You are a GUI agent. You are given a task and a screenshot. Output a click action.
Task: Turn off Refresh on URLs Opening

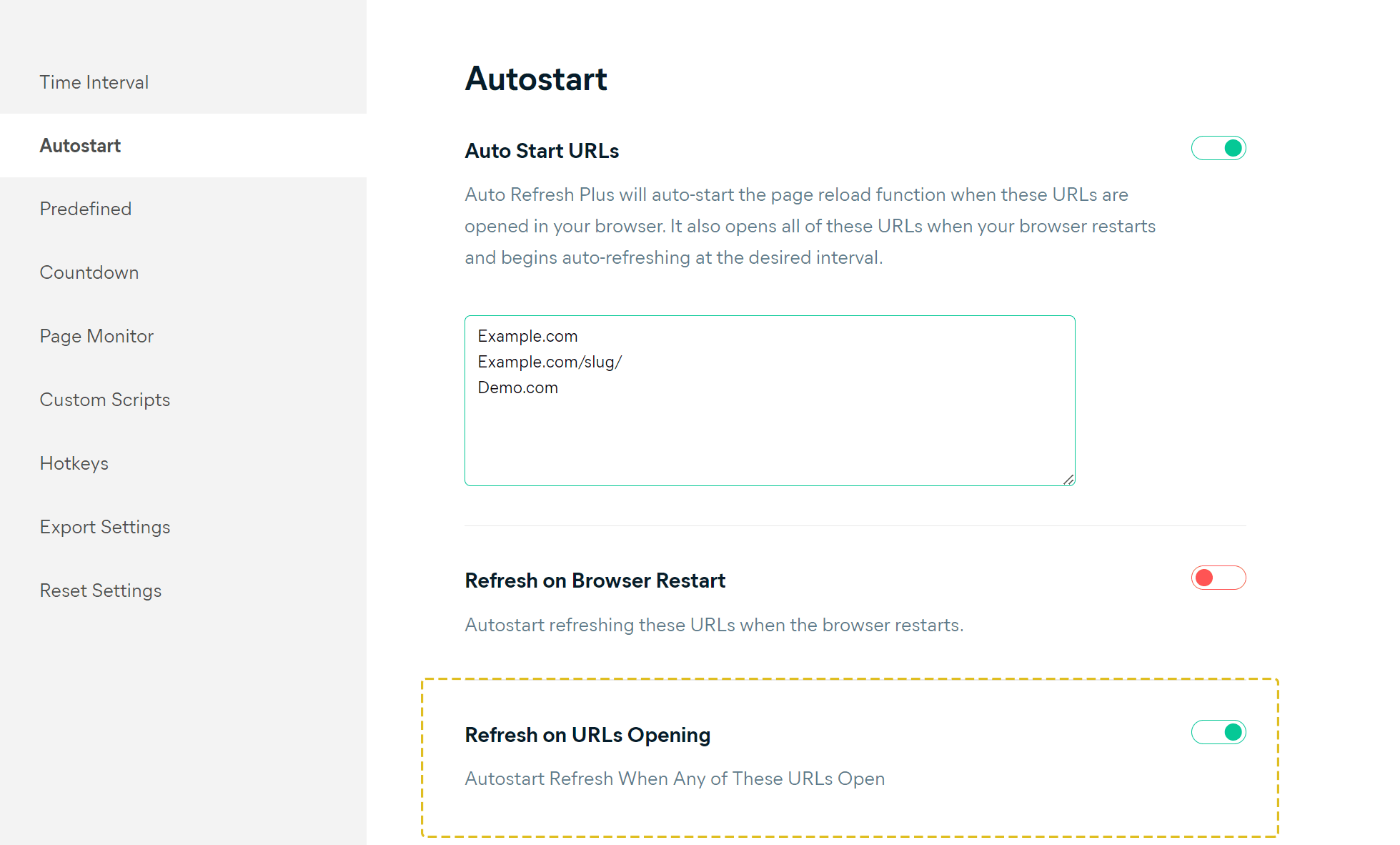point(1218,732)
